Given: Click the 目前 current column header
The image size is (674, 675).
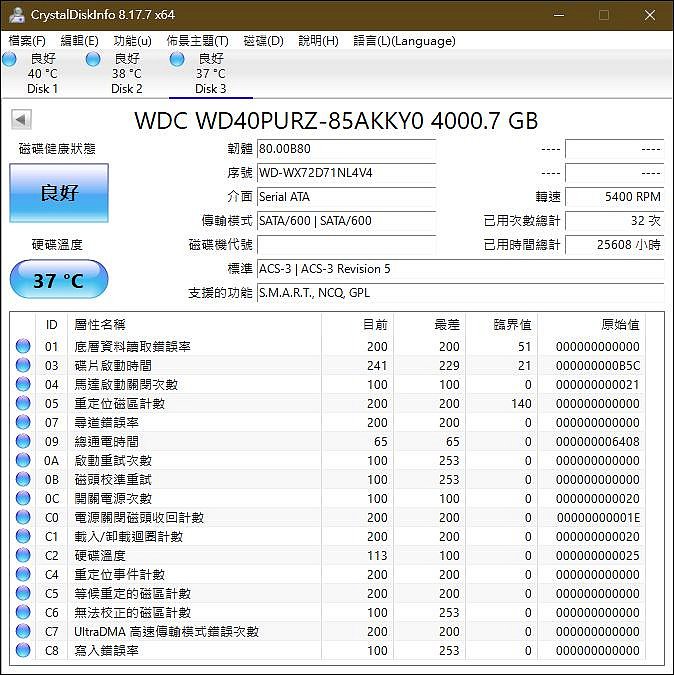Looking at the screenshot, I should [x=357, y=325].
